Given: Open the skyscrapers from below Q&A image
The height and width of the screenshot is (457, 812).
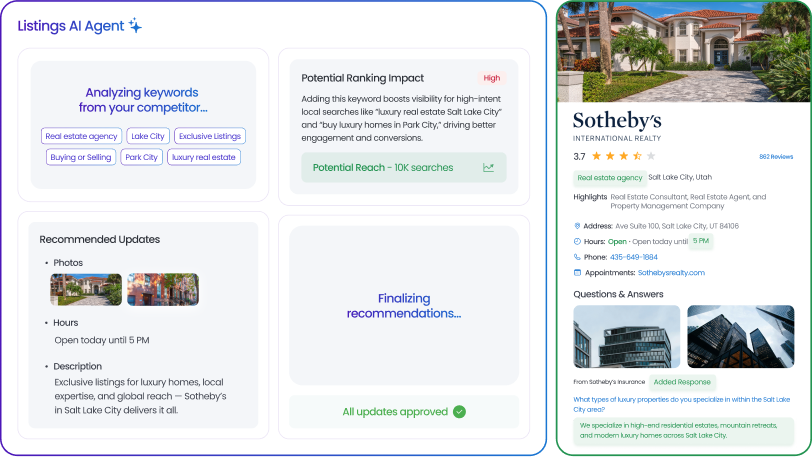Looking at the screenshot, I should pos(741,336).
